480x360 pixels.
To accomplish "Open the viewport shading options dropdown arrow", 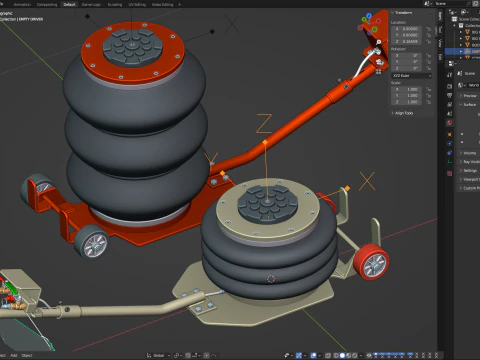I will 361,355.
